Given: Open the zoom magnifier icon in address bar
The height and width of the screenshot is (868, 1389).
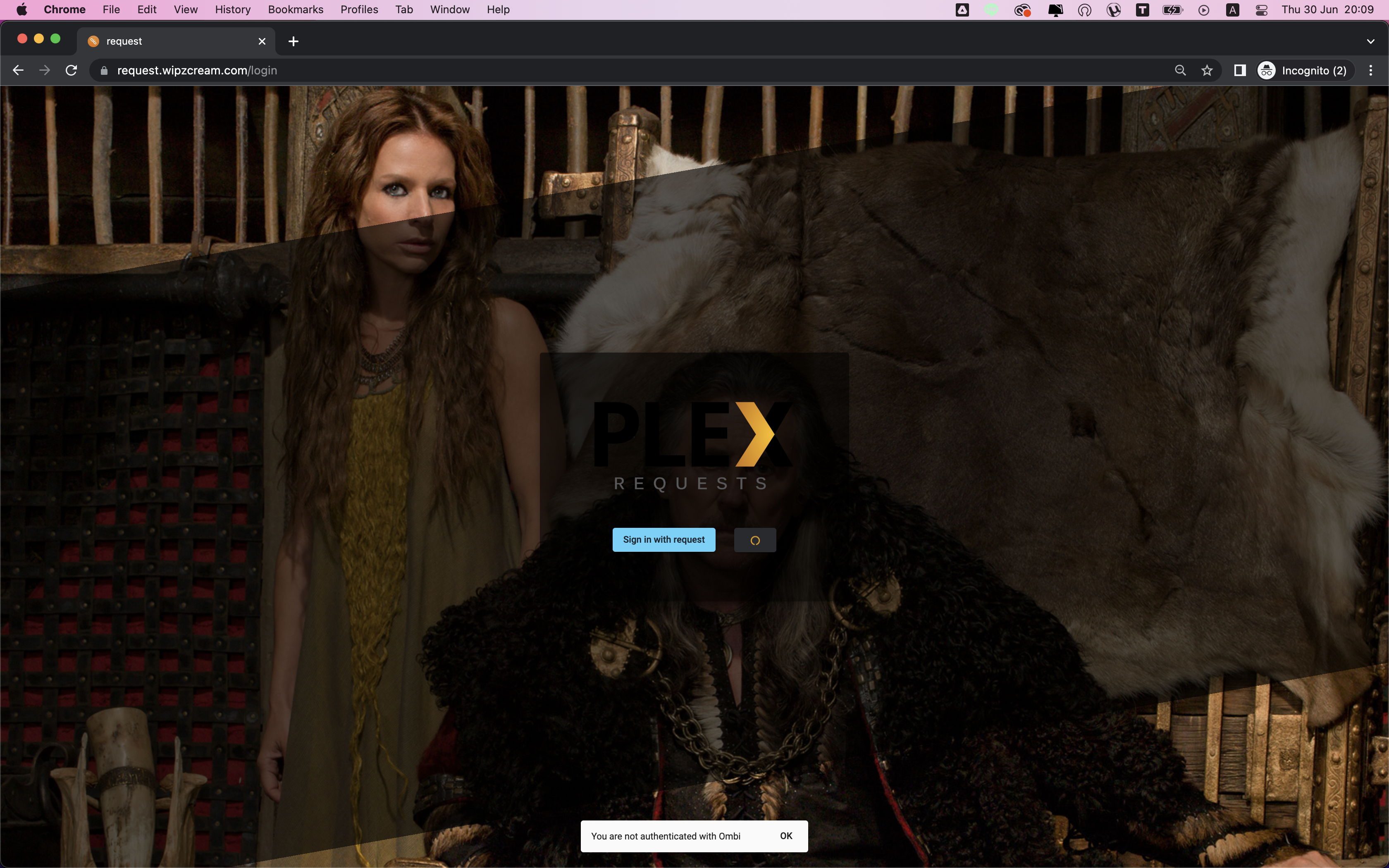Looking at the screenshot, I should [1180, 71].
